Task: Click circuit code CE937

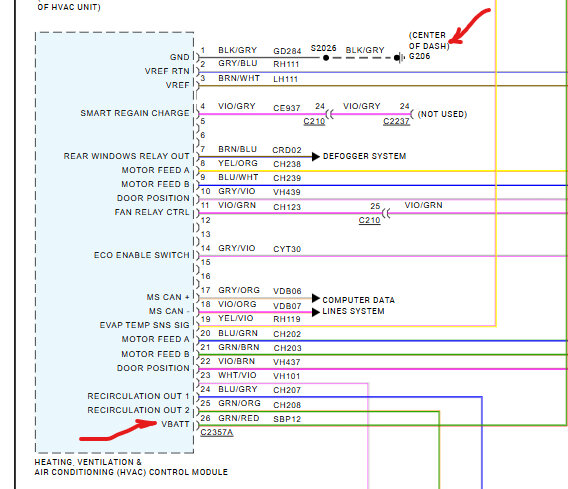Action: pyautogui.click(x=287, y=108)
